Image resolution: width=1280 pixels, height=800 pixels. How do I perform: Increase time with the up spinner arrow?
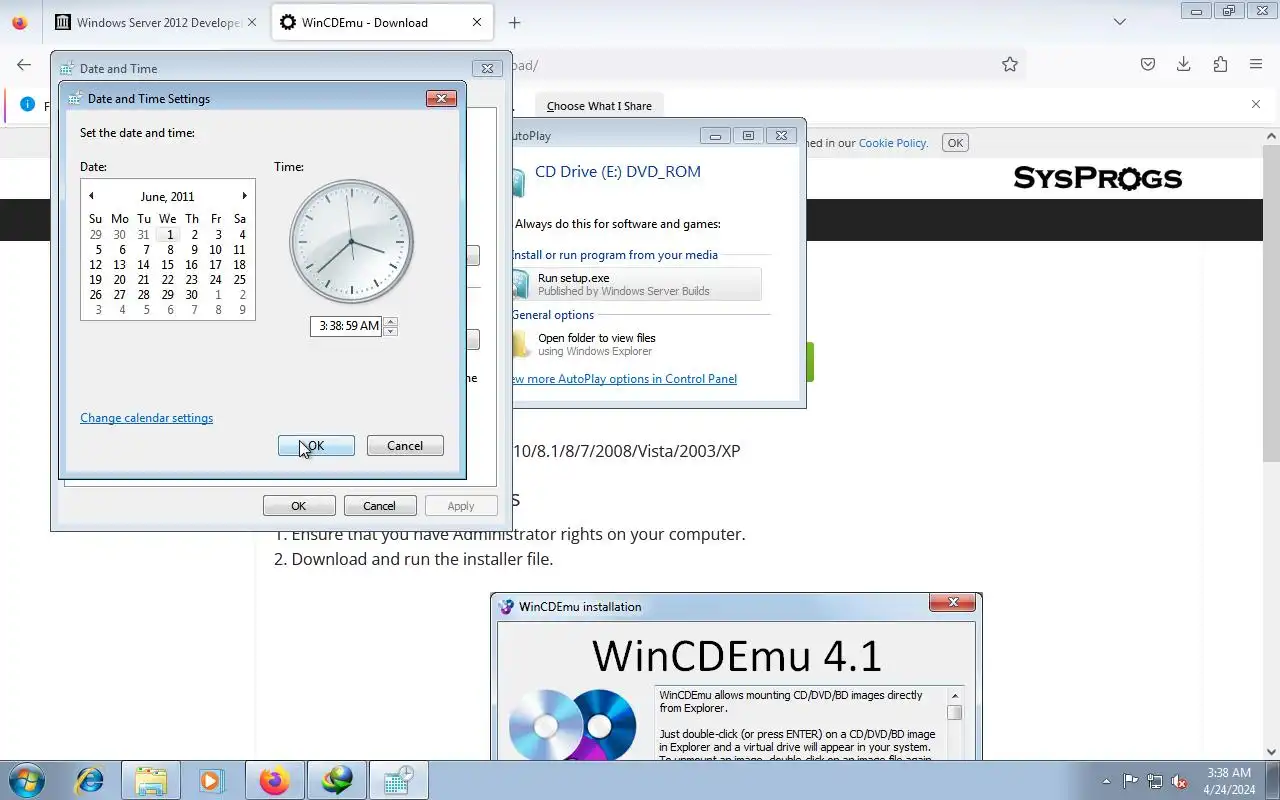tap(390, 321)
